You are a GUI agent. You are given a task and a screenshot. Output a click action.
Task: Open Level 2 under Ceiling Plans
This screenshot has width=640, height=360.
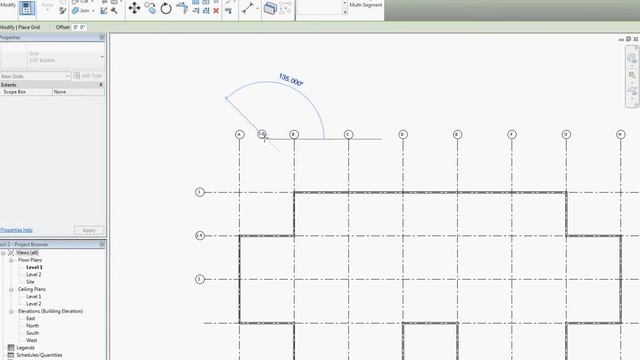click(x=33, y=304)
